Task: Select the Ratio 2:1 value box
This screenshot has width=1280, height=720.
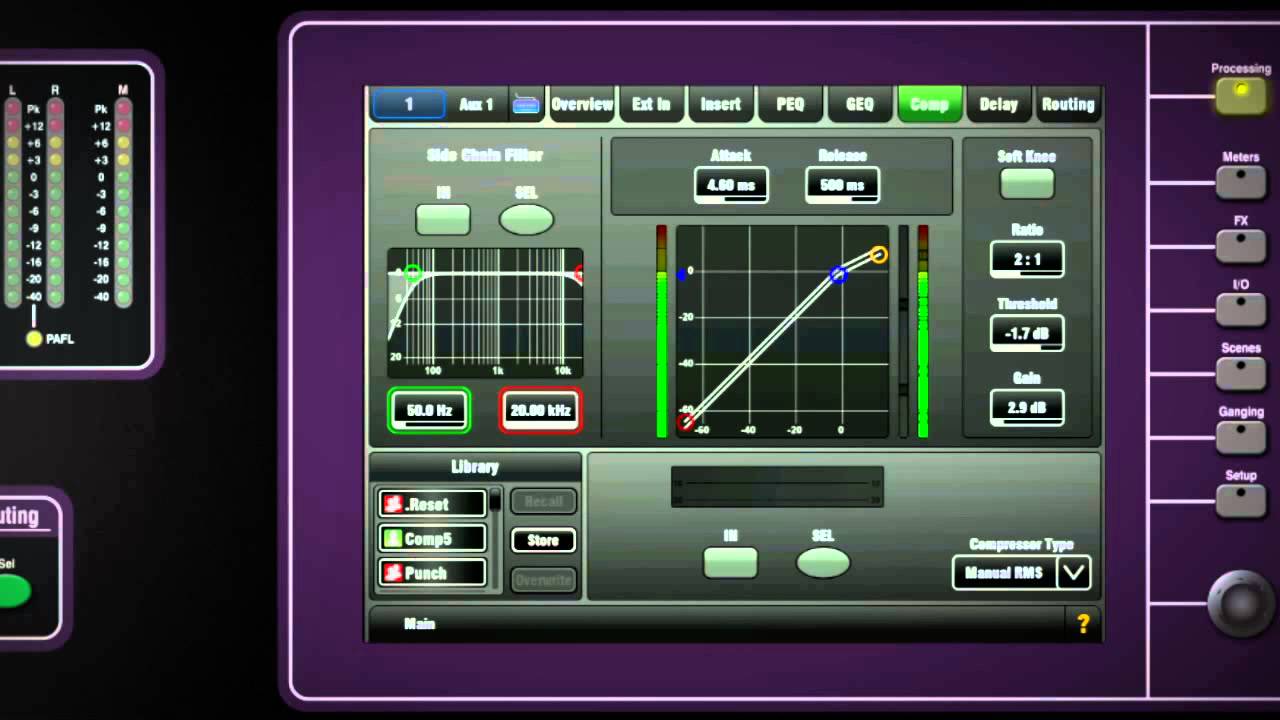Action: tap(1027, 259)
